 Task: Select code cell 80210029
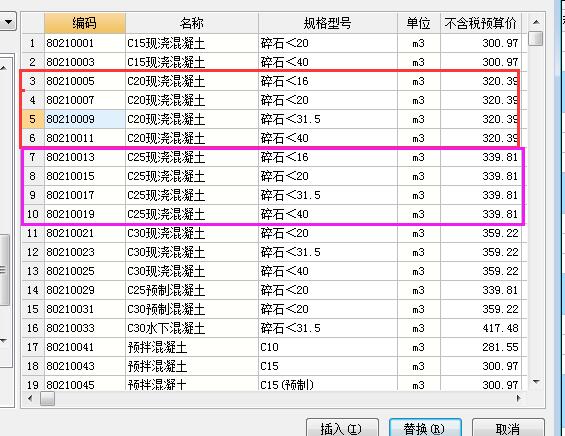coord(85,290)
